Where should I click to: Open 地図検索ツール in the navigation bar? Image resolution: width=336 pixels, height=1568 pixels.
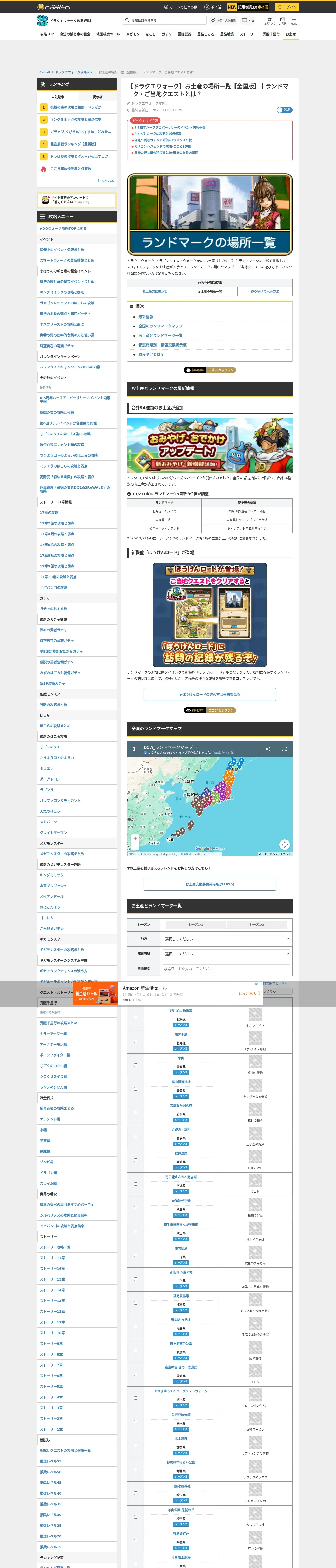108,34
